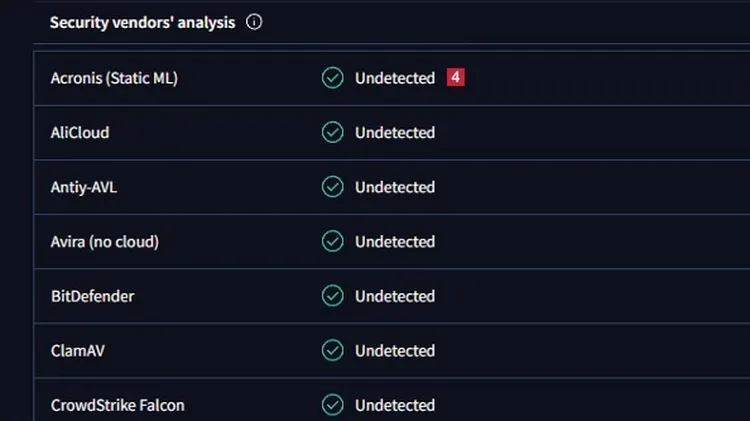Click the checkmark icon for Acronis (Static ML)
Image resolution: width=750 pixels, height=421 pixels.
click(332, 78)
